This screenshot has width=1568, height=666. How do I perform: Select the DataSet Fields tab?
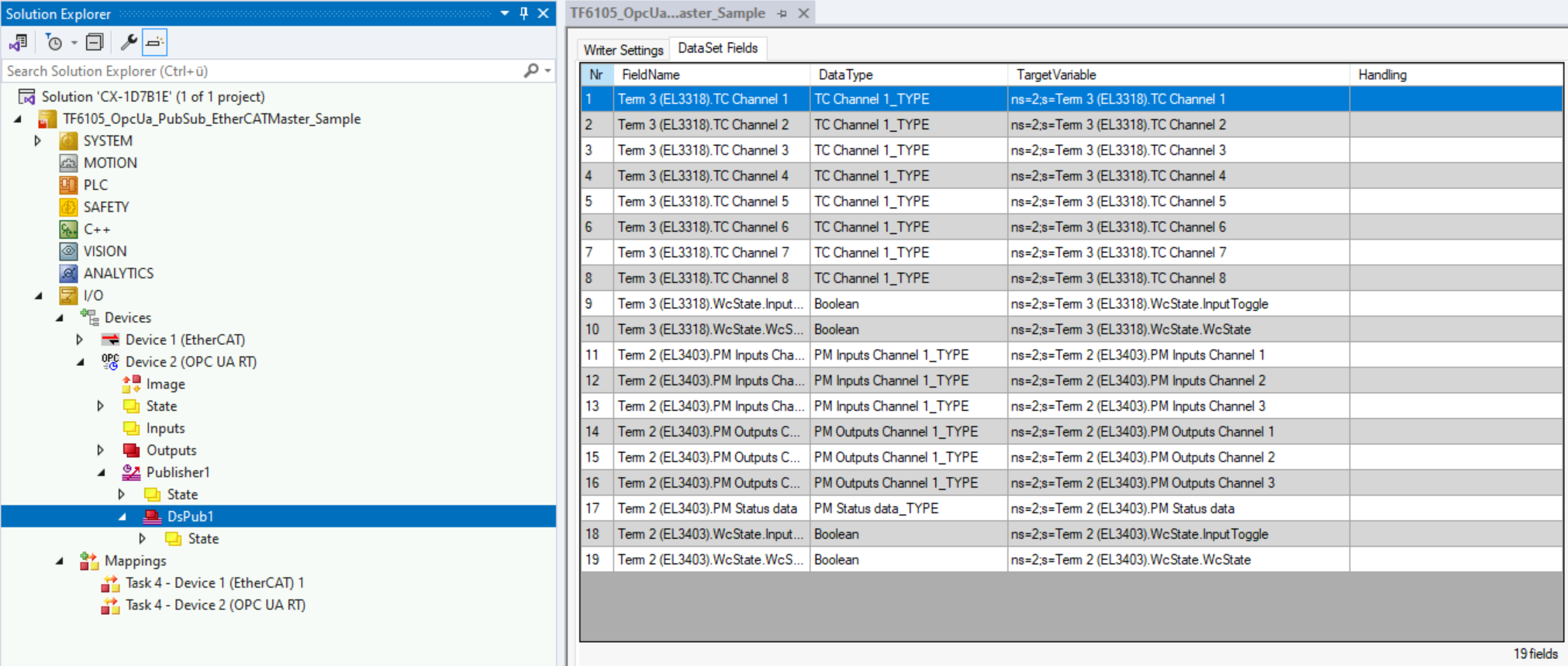click(x=718, y=48)
